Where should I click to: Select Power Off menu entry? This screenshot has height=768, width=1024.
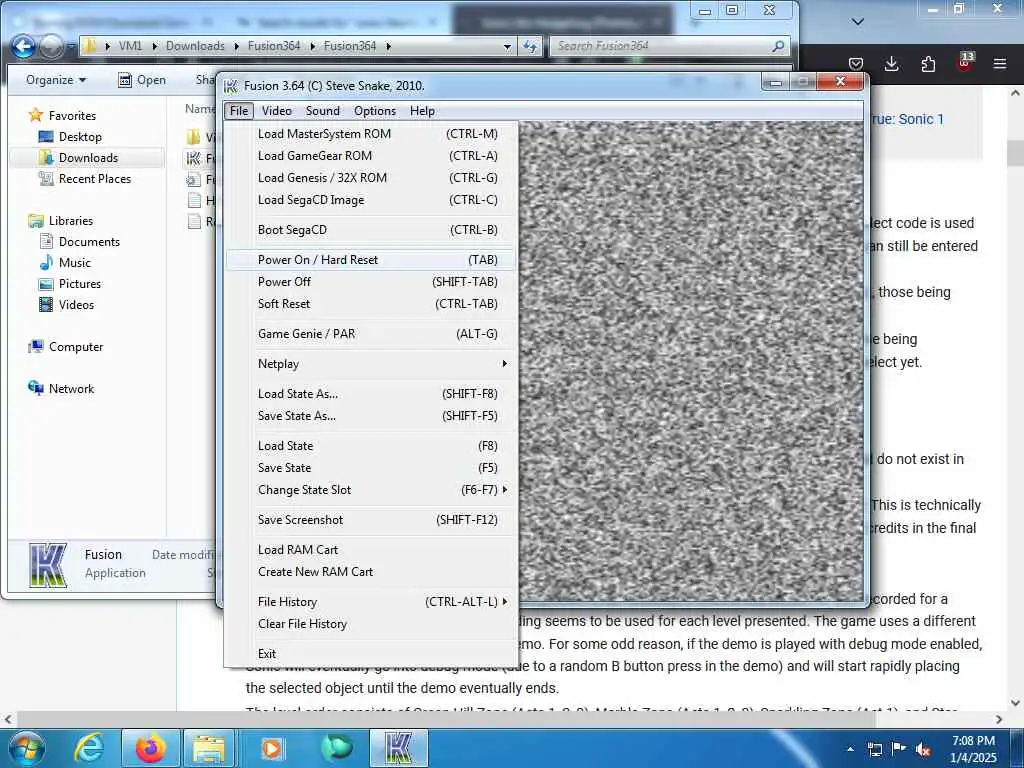(371, 281)
